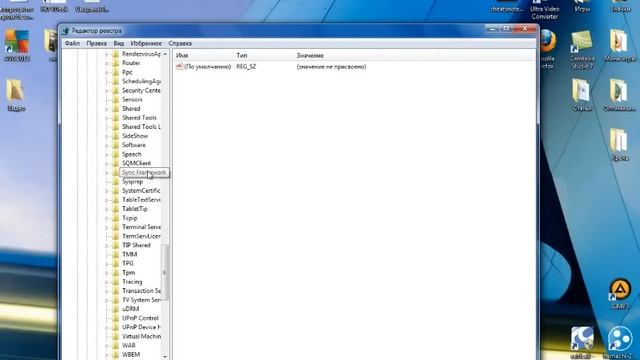Select the SystemCertificates key

coord(141,191)
